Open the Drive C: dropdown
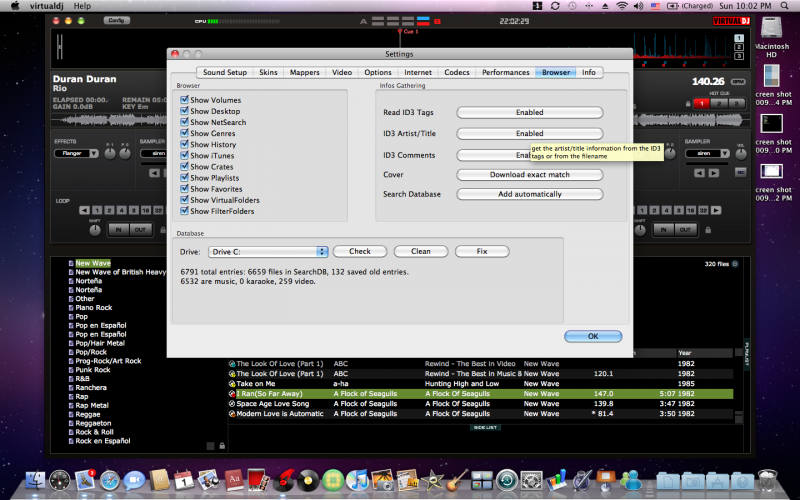 268,252
